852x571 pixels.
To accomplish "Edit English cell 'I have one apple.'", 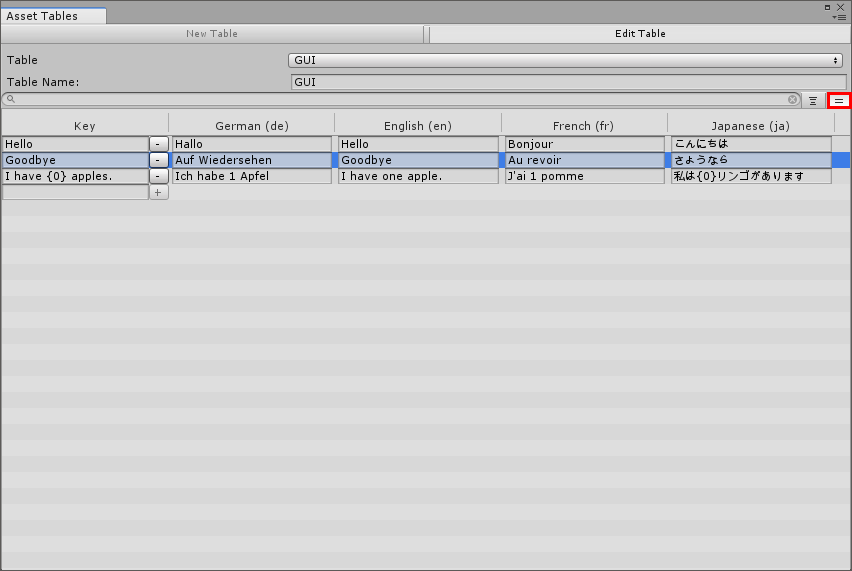I will point(418,176).
